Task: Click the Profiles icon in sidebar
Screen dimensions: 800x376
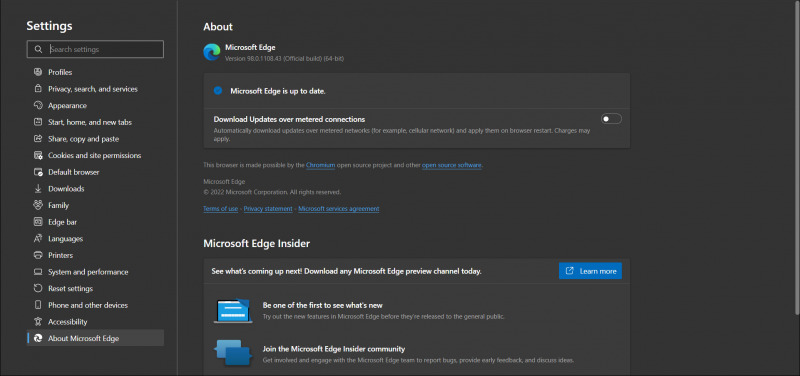Action: point(38,72)
